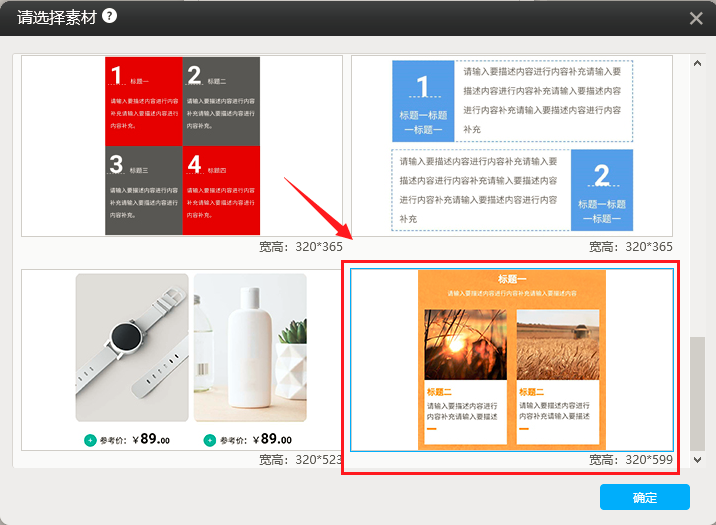Close the material selection dialog

(696, 18)
